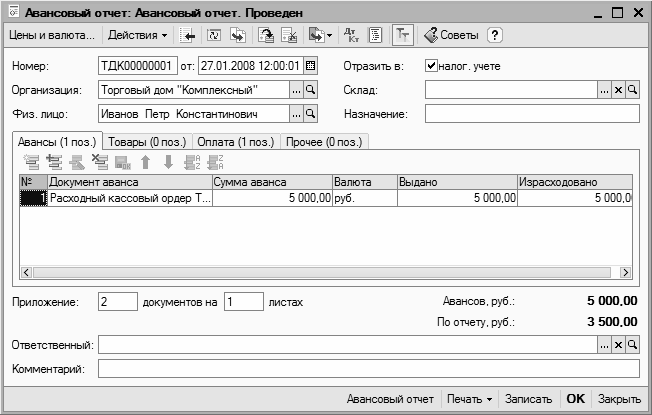652x415 pixels.
Task: Click into the Комментарий input field
Action: pos(368,369)
